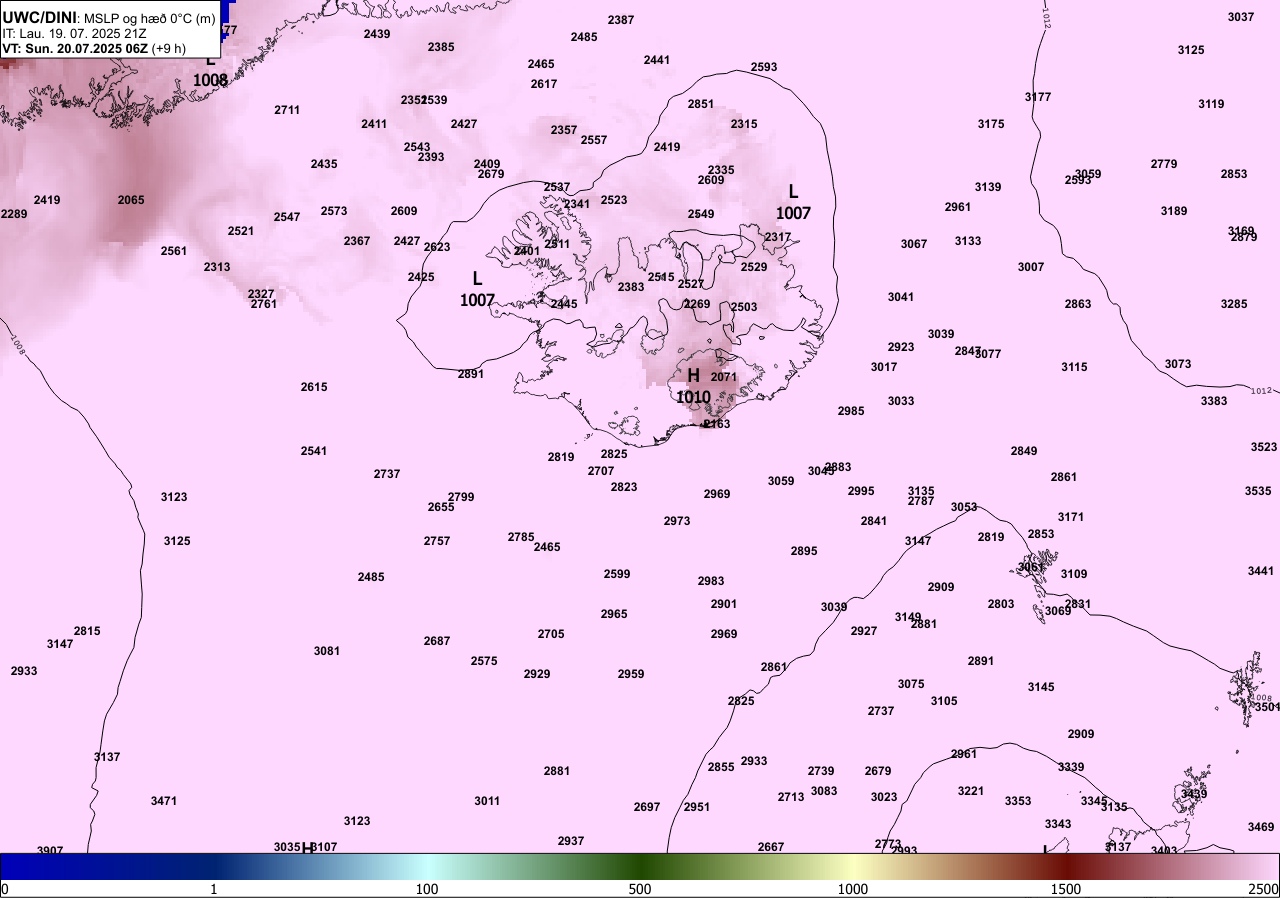Click the map value 2541
Screen dimensions: 1280x898
click(x=314, y=451)
